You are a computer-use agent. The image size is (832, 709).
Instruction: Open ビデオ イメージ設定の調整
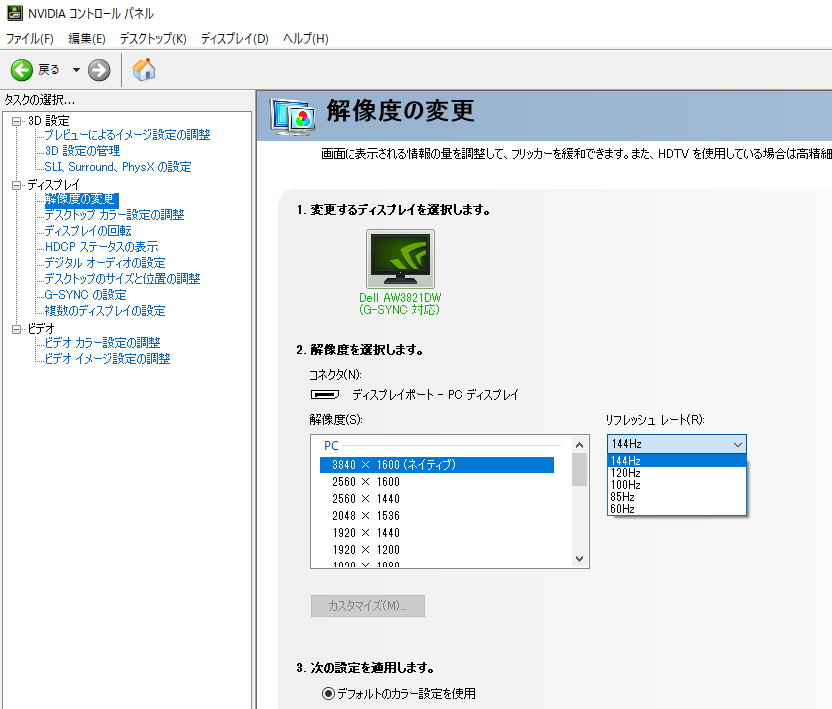(x=107, y=359)
